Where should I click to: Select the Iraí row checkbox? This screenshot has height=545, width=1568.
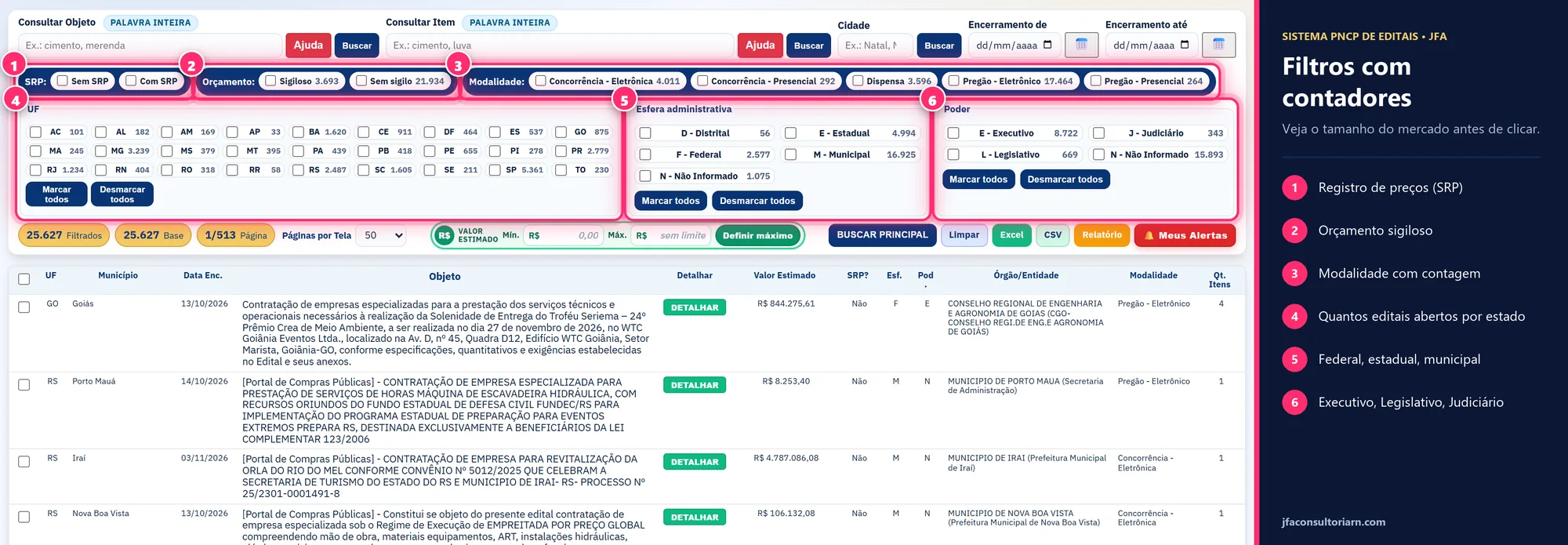(x=24, y=462)
